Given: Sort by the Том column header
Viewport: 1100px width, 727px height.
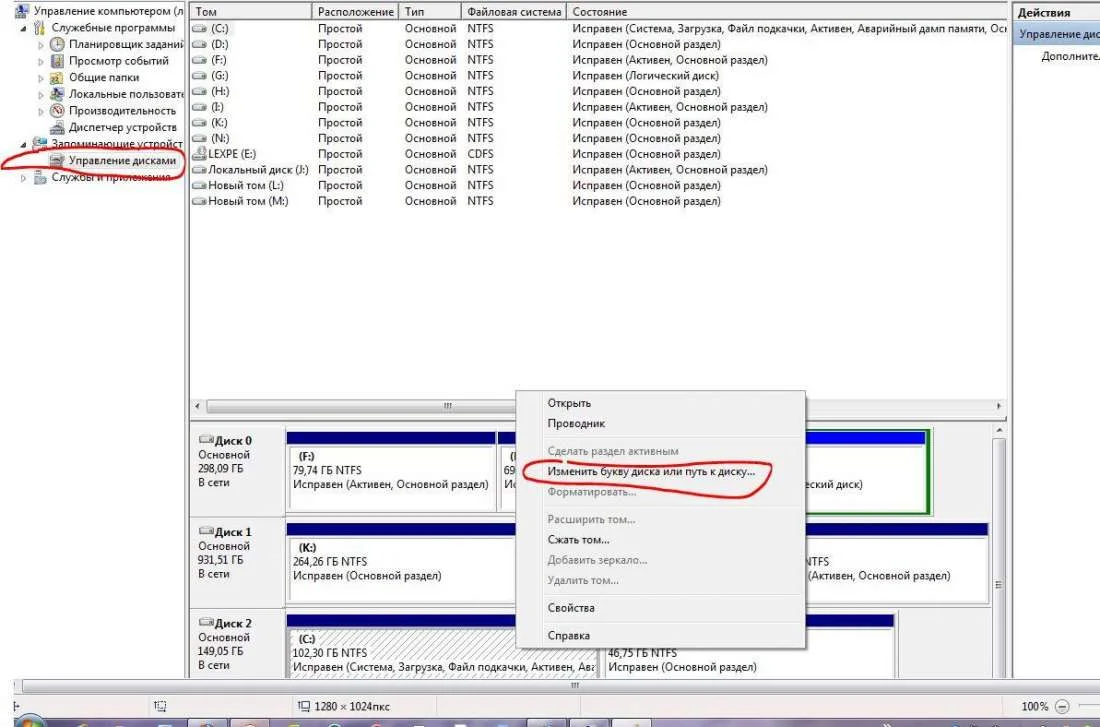Looking at the screenshot, I should pyautogui.click(x=250, y=12).
